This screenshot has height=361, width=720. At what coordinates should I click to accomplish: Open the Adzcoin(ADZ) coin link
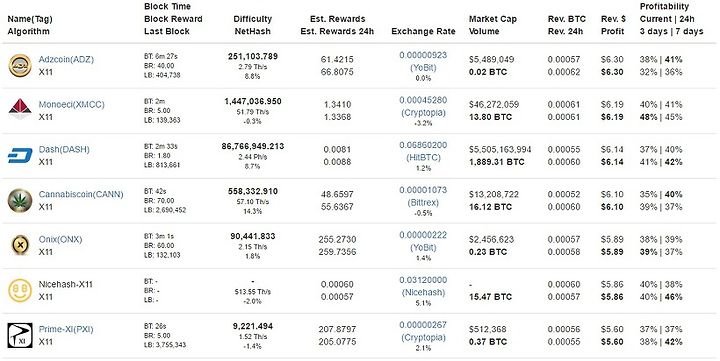pyautogui.click(x=66, y=59)
